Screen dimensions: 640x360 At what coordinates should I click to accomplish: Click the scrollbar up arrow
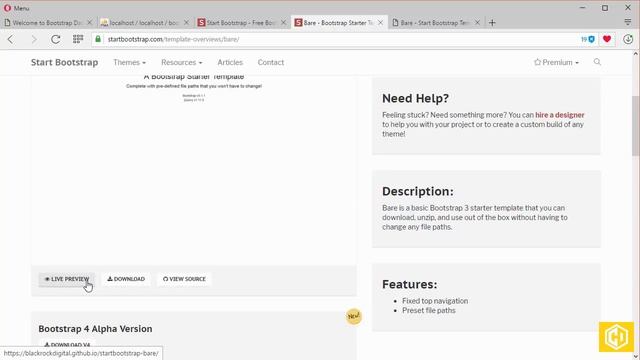[636, 54]
